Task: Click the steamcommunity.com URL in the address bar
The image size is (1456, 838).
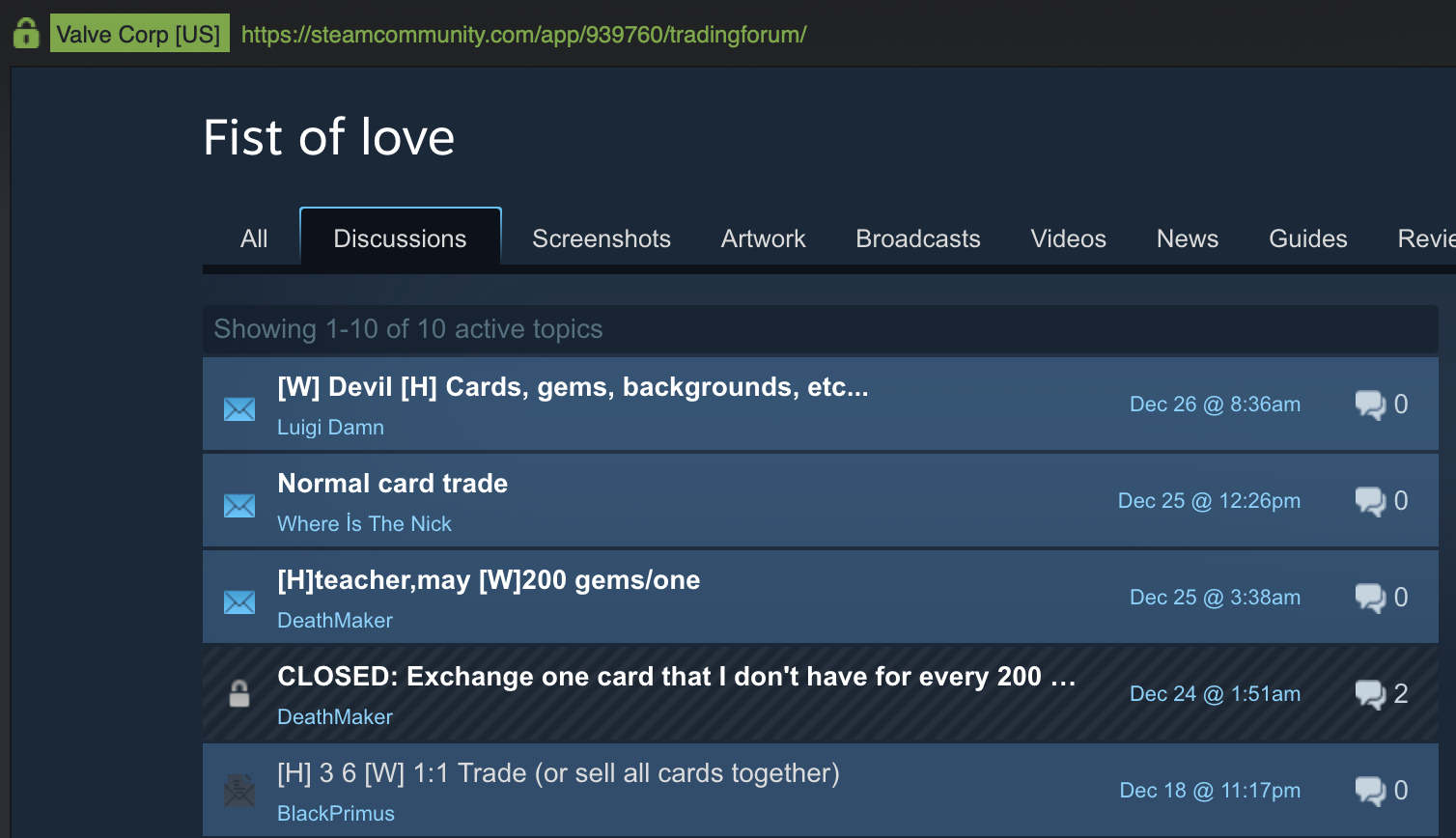Action: [x=523, y=35]
